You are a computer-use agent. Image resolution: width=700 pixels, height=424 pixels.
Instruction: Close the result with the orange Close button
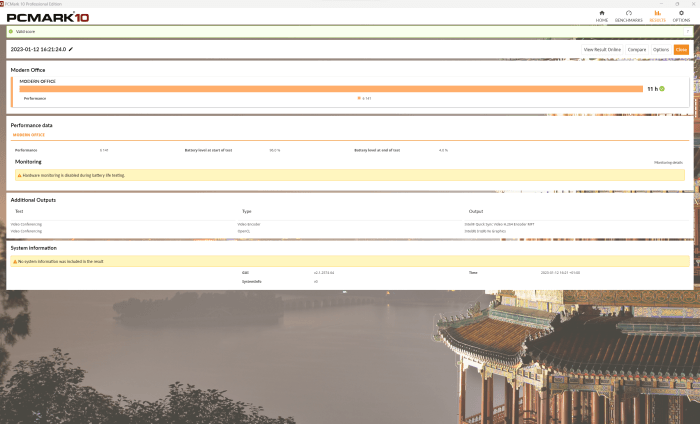point(681,50)
